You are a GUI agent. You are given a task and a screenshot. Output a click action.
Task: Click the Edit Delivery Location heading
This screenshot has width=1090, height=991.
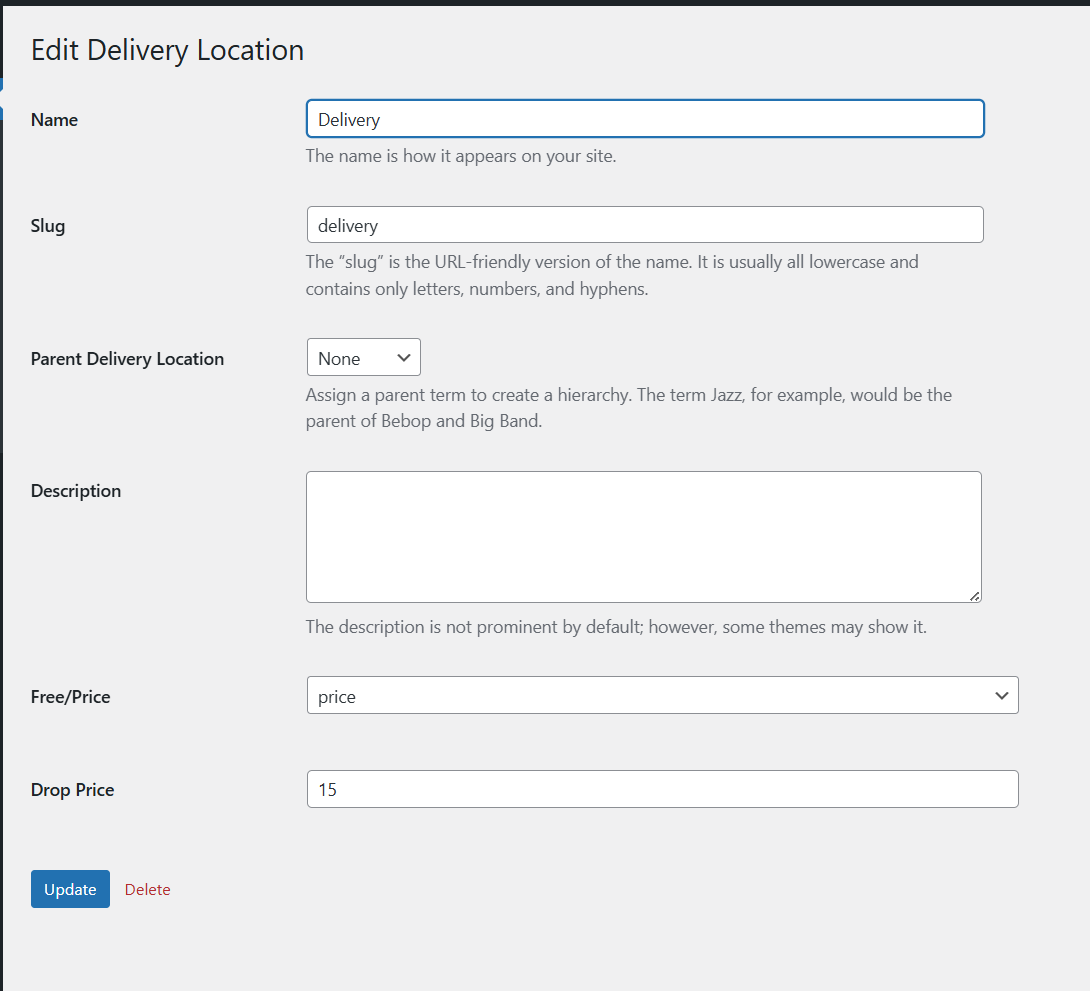(168, 50)
